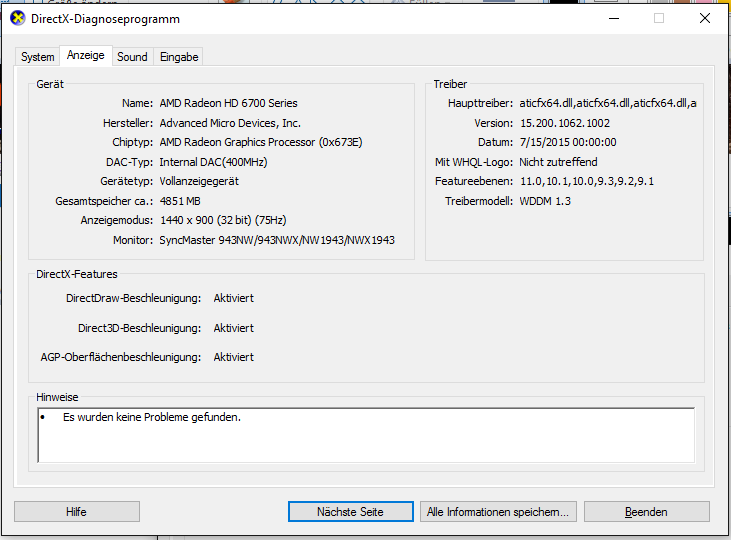Click the Treibermodell value WDDM 1.3

point(545,201)
